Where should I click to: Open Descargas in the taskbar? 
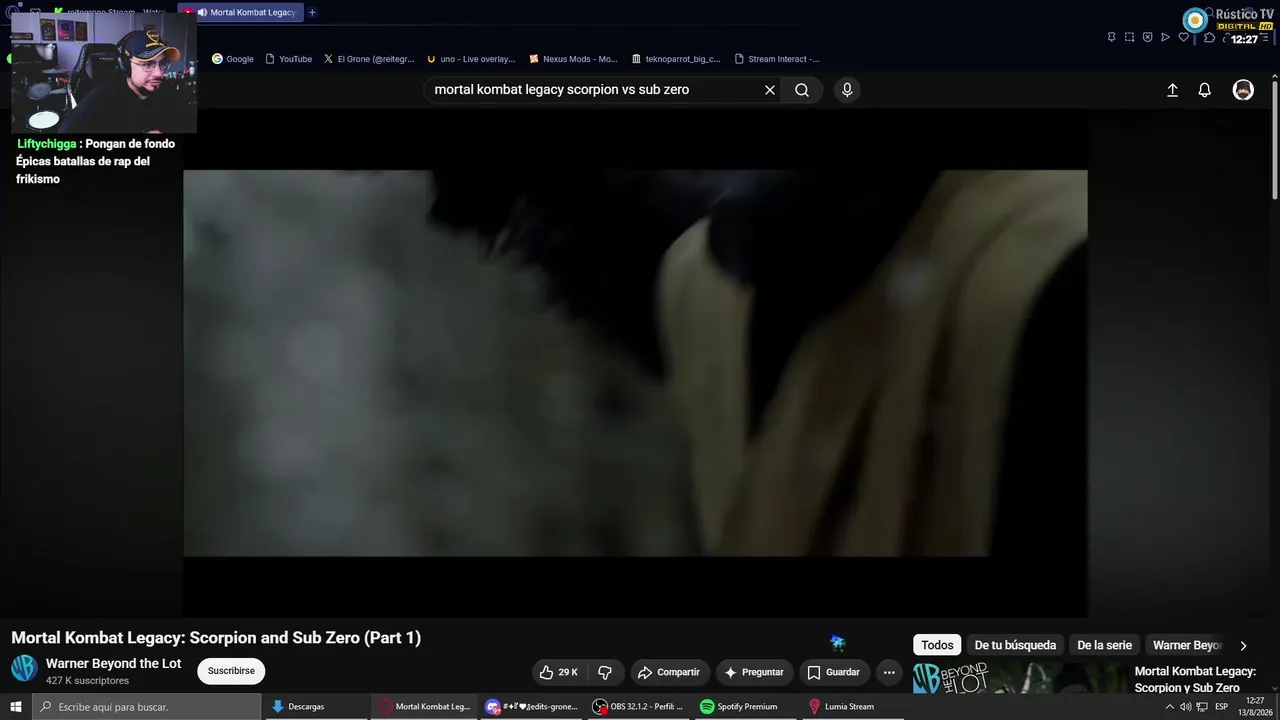tap(316, 707)
